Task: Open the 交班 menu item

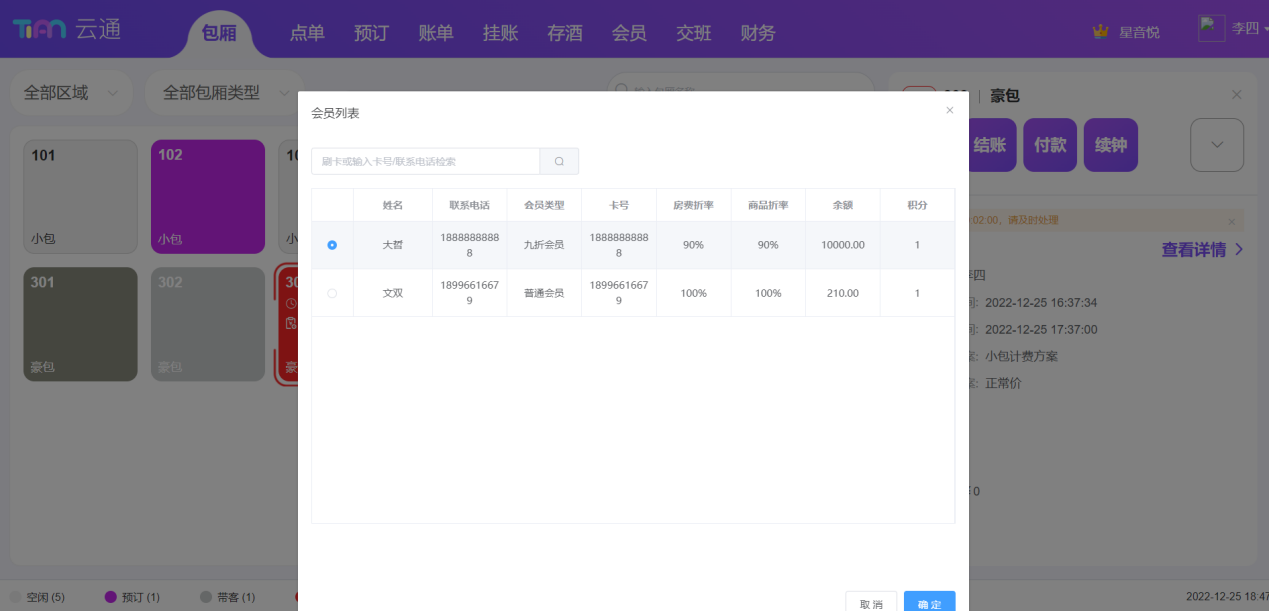Action: pos(694,33)
